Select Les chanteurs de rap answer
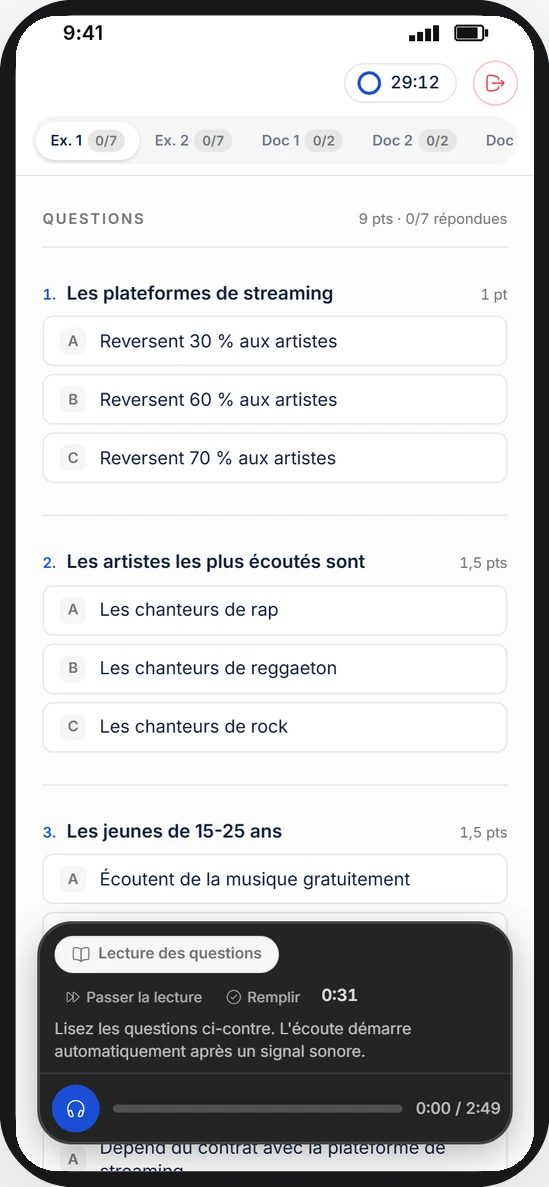This screenshot has width=549, height=1187. 275,610
